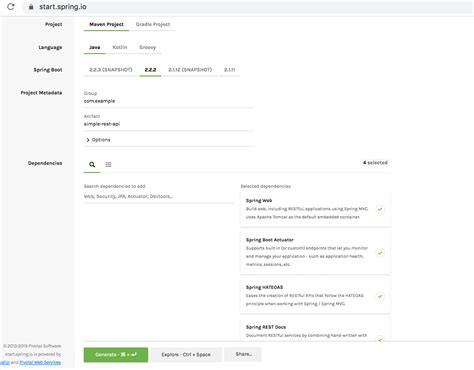Select Spring Boot 2.2.3 (SNAPSHOT)
The height and width of the screenshot is (370, 474).
[x=111, y=70]
